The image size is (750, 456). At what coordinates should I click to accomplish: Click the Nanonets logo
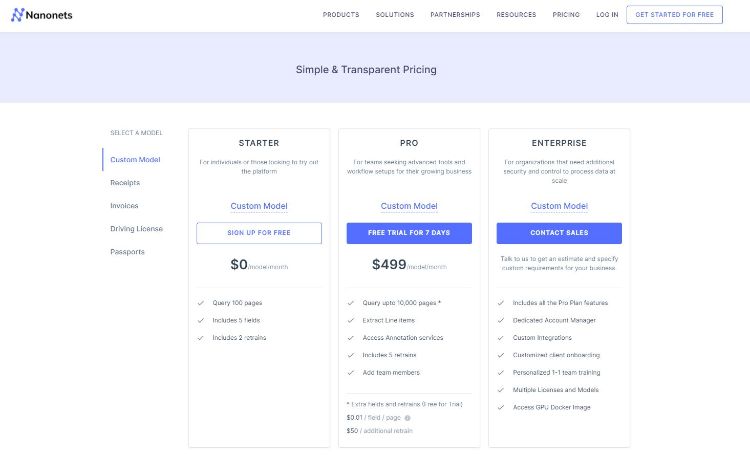(42, 15)
